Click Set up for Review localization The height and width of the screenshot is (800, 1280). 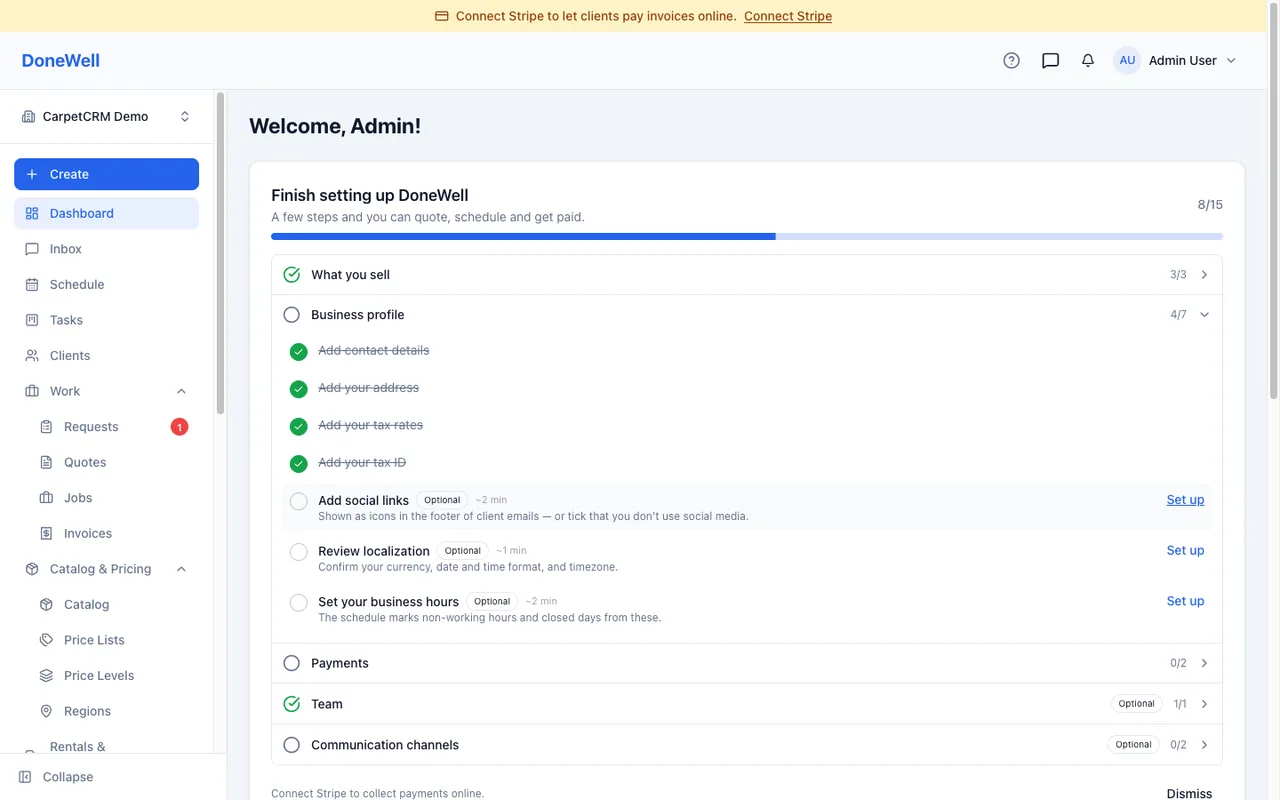(1185, 550)
